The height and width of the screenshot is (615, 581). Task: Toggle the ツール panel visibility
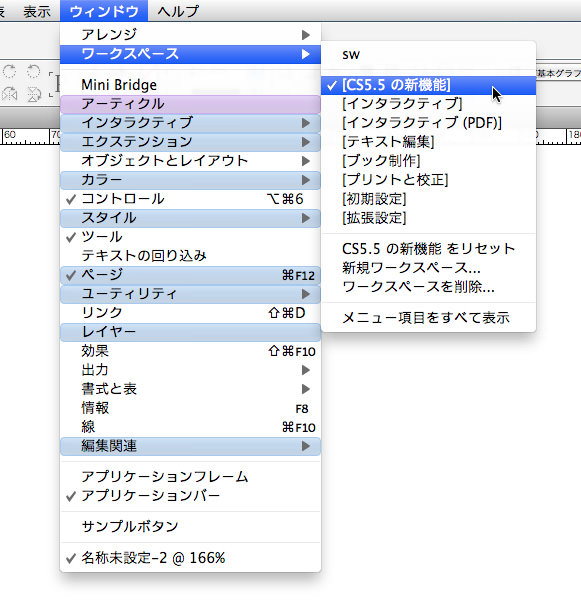190,237
